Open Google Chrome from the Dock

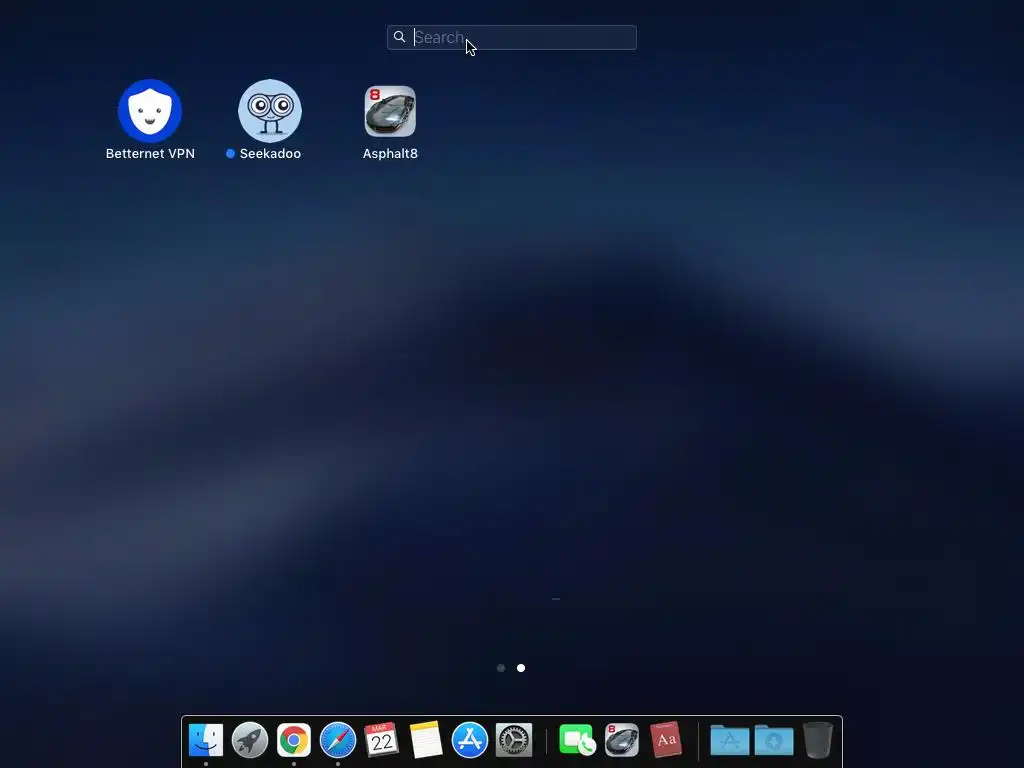coord(294,740)
